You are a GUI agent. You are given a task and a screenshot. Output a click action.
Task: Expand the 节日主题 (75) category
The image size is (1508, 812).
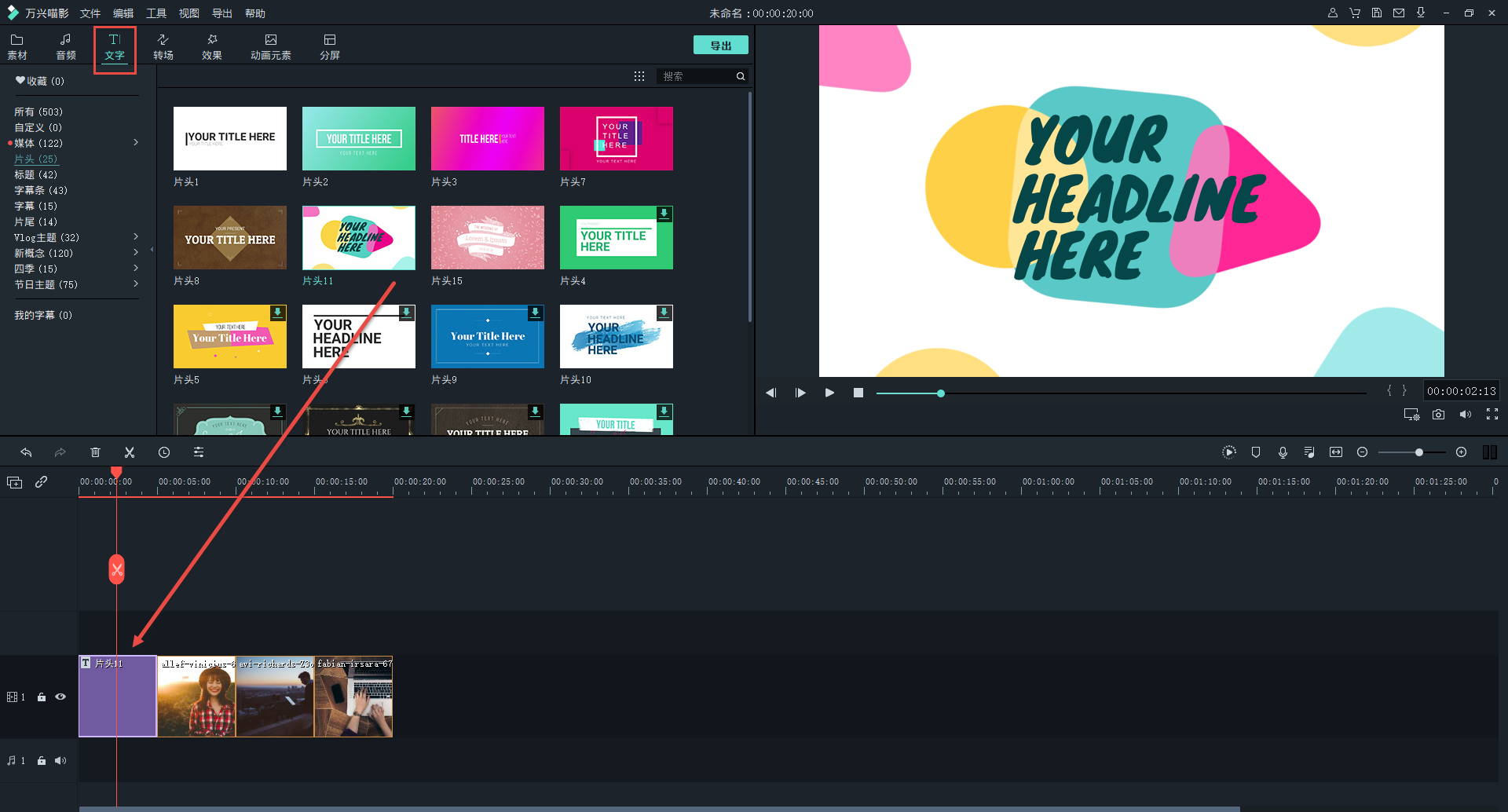click(136, 284)
